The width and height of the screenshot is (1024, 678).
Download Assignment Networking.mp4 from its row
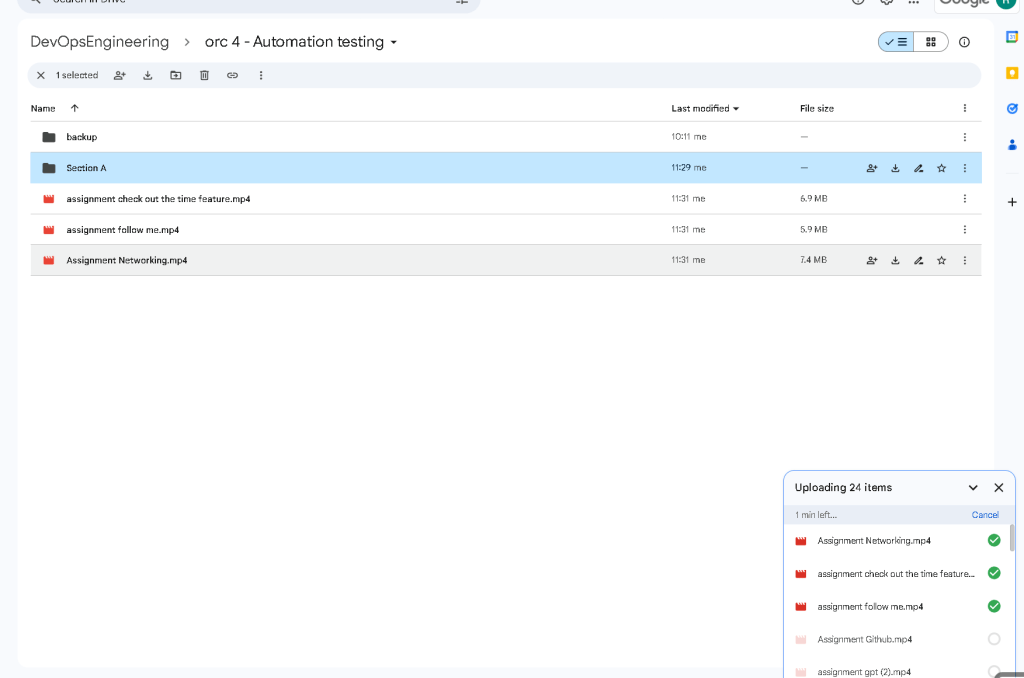[895, 261]
